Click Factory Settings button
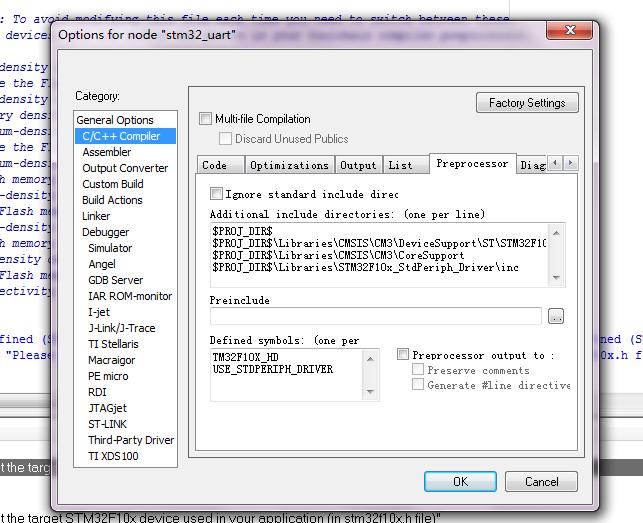643x523 pixels. tap(527, 103)
